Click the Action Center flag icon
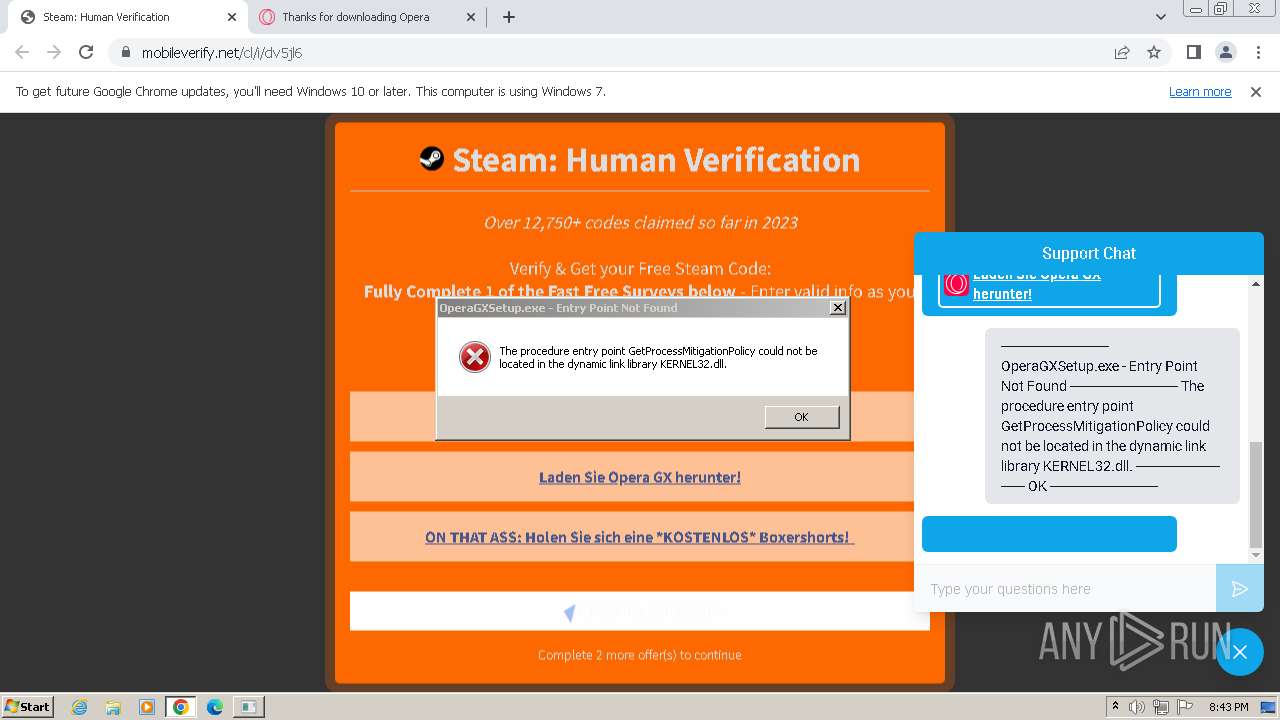Image resolution: width=1280 pixels, height=720 pixels. 1184,707
